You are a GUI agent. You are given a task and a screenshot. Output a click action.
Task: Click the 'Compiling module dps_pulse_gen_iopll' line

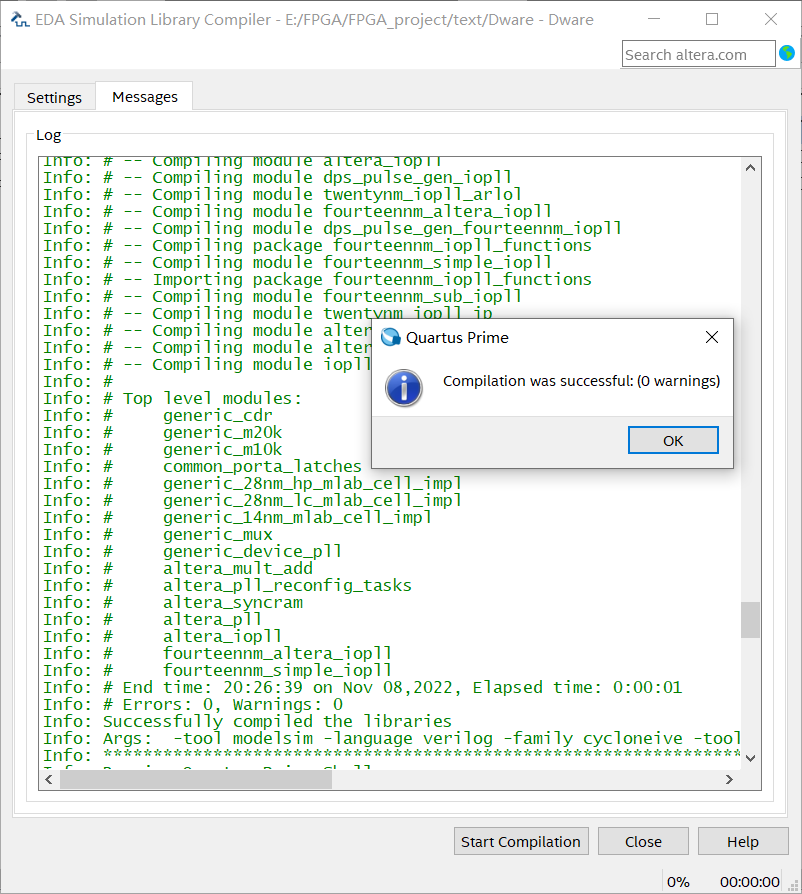pos(278,177)
